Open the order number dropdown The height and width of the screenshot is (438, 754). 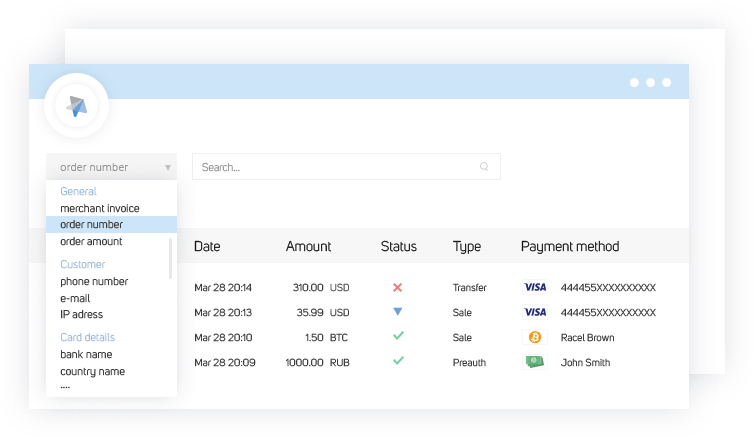click(112, 167)
